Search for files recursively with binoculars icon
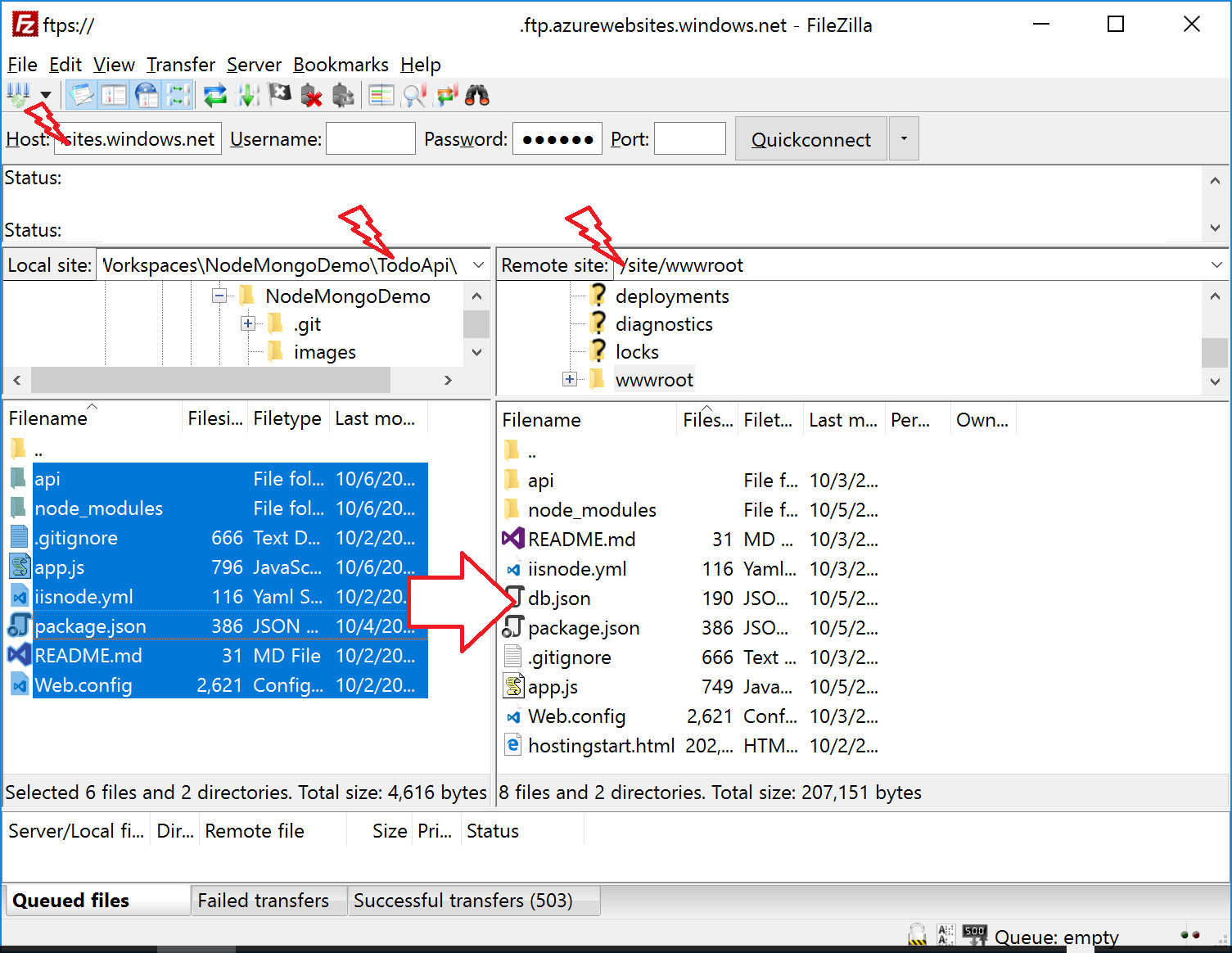This screenshot has width=1232, height=953. click(x=477, y=96)
